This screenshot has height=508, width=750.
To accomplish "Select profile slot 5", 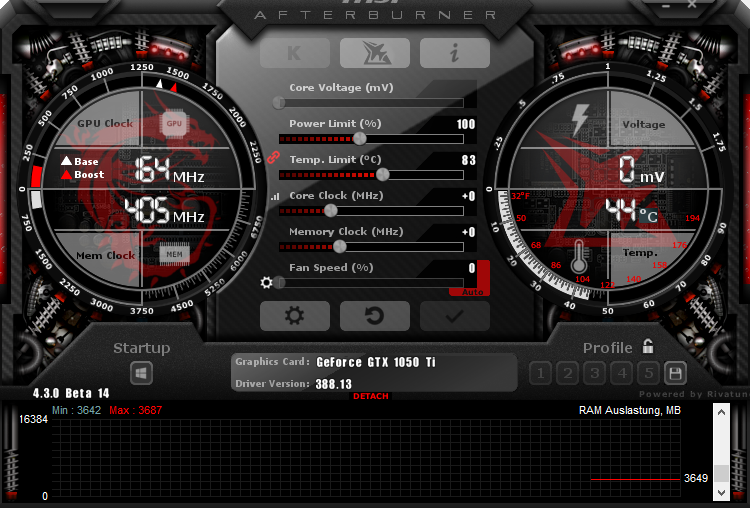I will point(649,373).
